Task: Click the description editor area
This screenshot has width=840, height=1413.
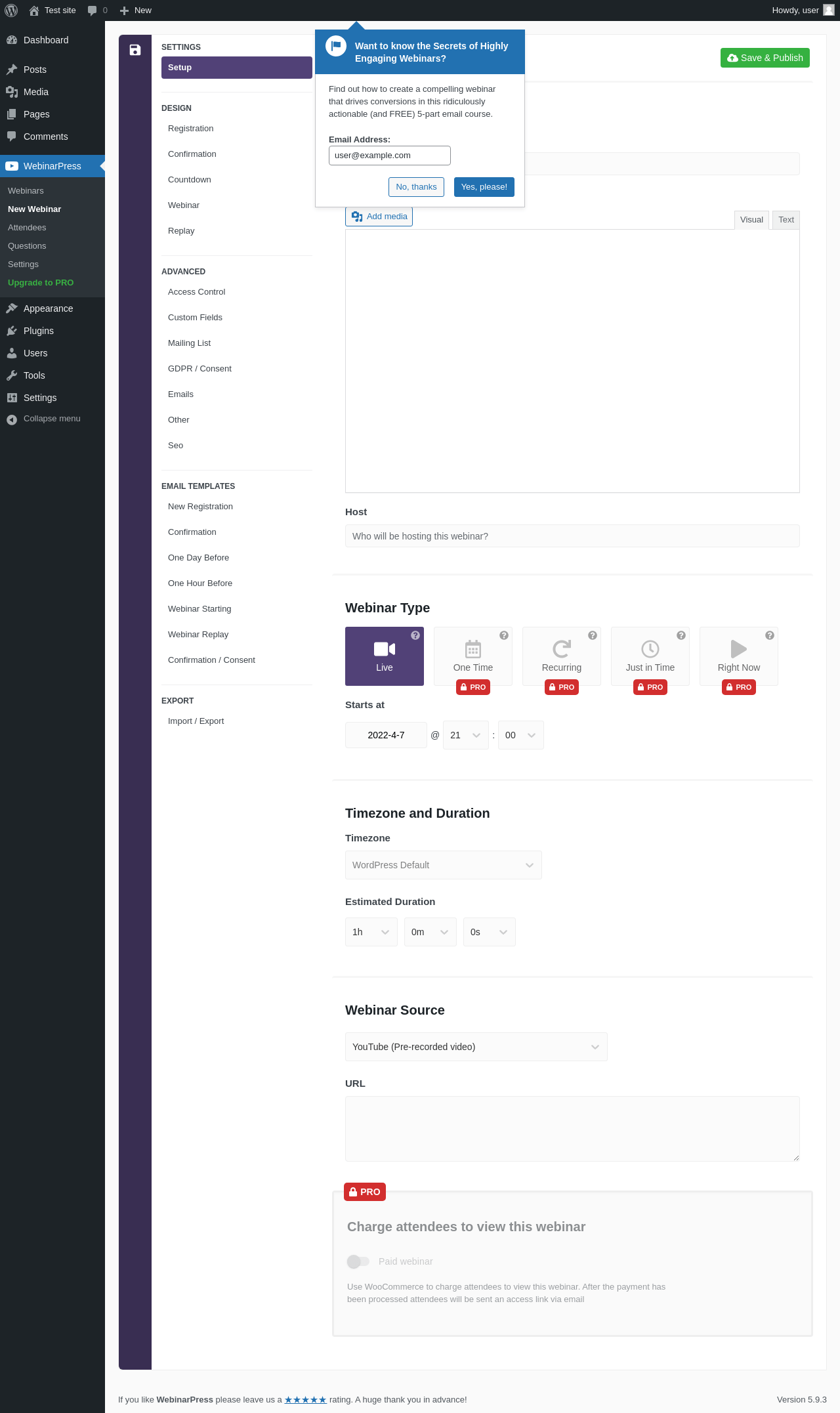Action: coord(572,361)
